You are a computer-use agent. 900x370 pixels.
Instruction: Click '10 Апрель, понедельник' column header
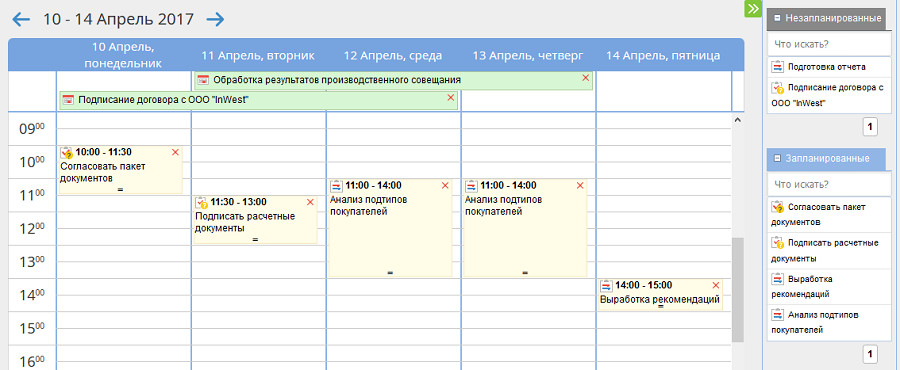click(x=123, y=55)
